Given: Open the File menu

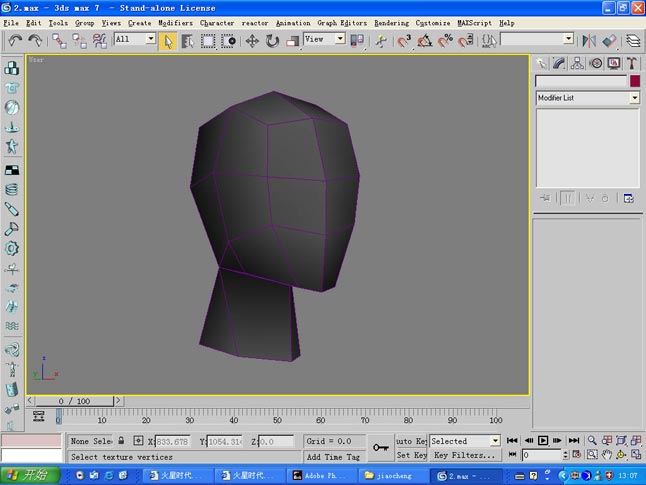Looking at the screenshot, I should tap(11, 23).
